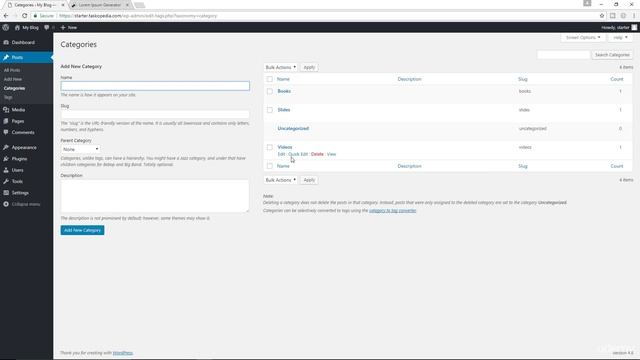This screenshot has width=640, height=360.
Task: Close the Lorem Ipsum Generator tab
Action: (127, 5)
